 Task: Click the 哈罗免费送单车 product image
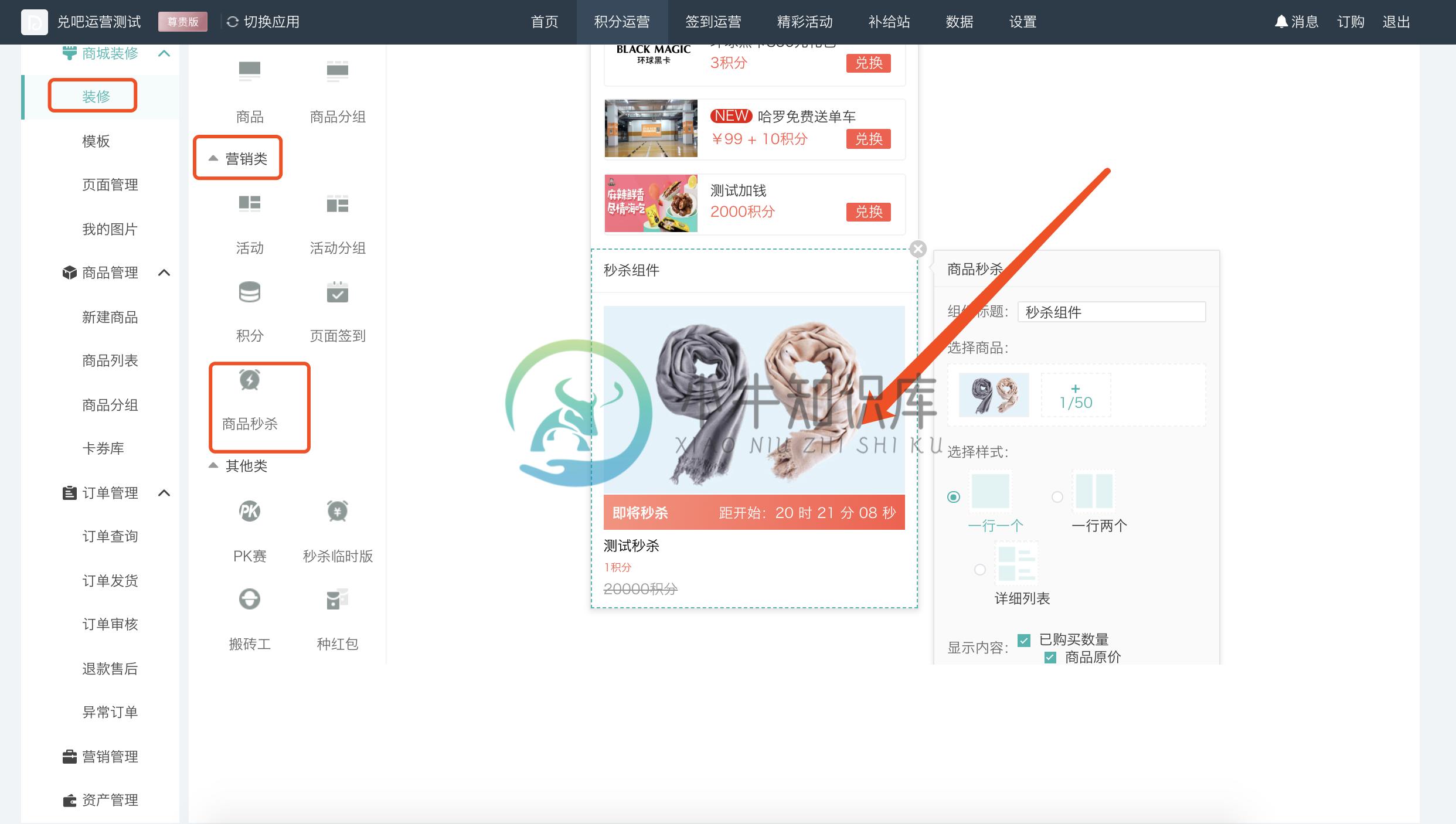(x=651, y=128)
